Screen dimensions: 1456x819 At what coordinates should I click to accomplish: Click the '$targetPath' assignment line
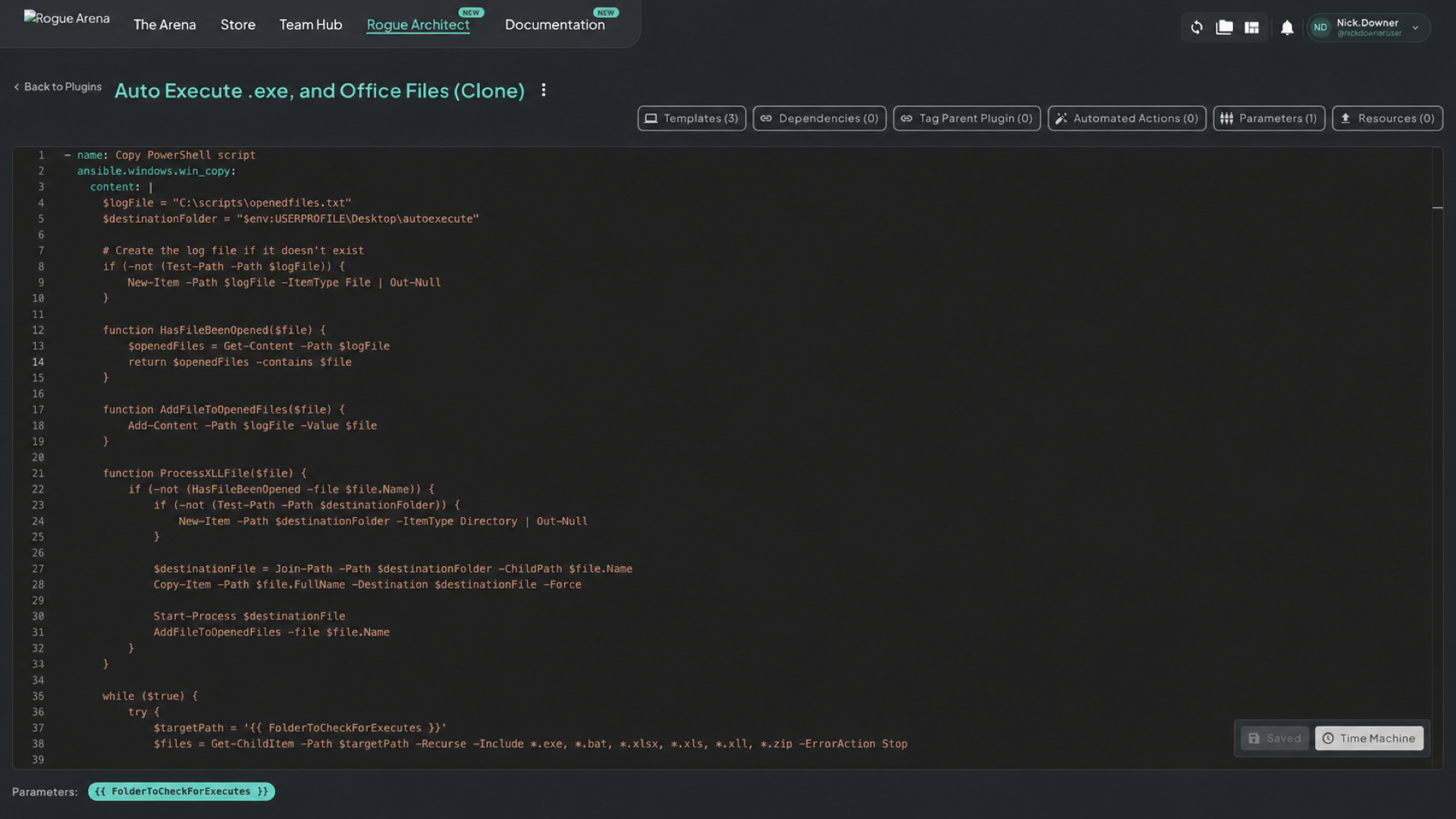point(300,728)
